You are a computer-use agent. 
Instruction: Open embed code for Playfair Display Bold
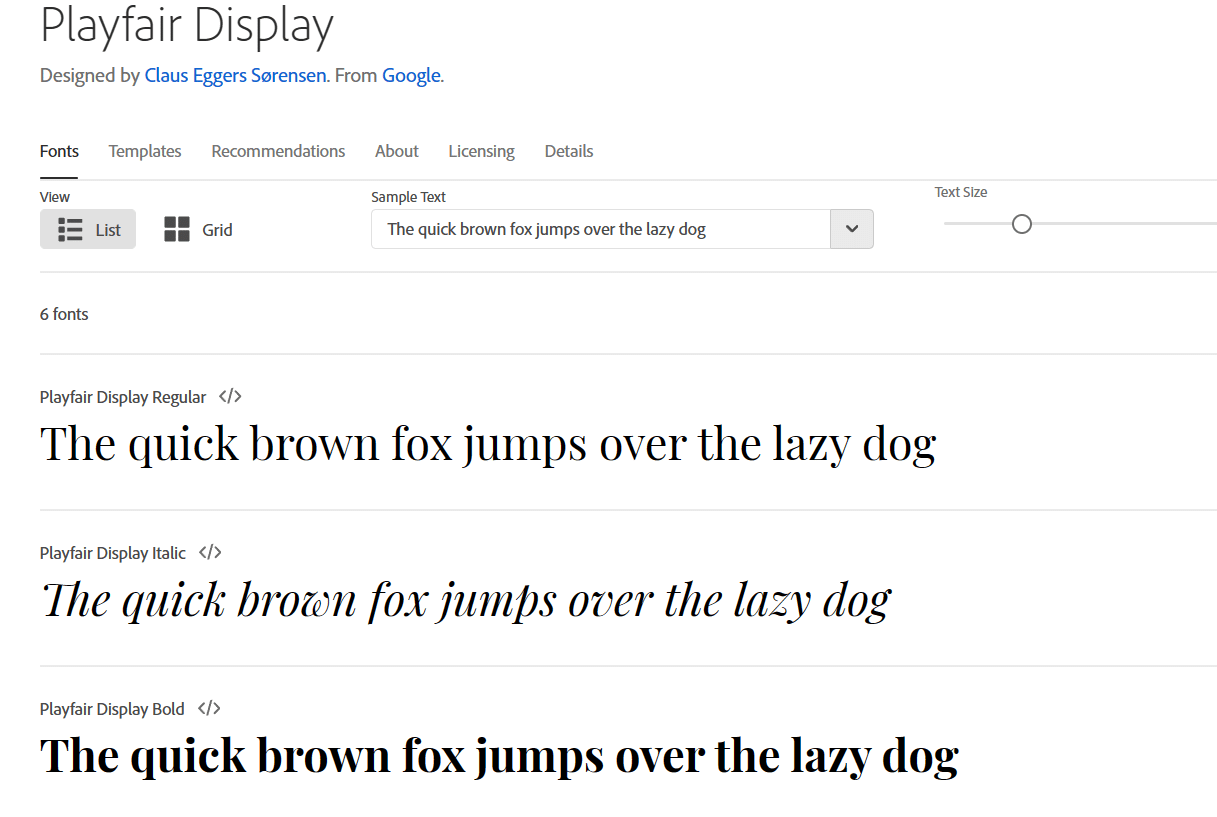209,709
